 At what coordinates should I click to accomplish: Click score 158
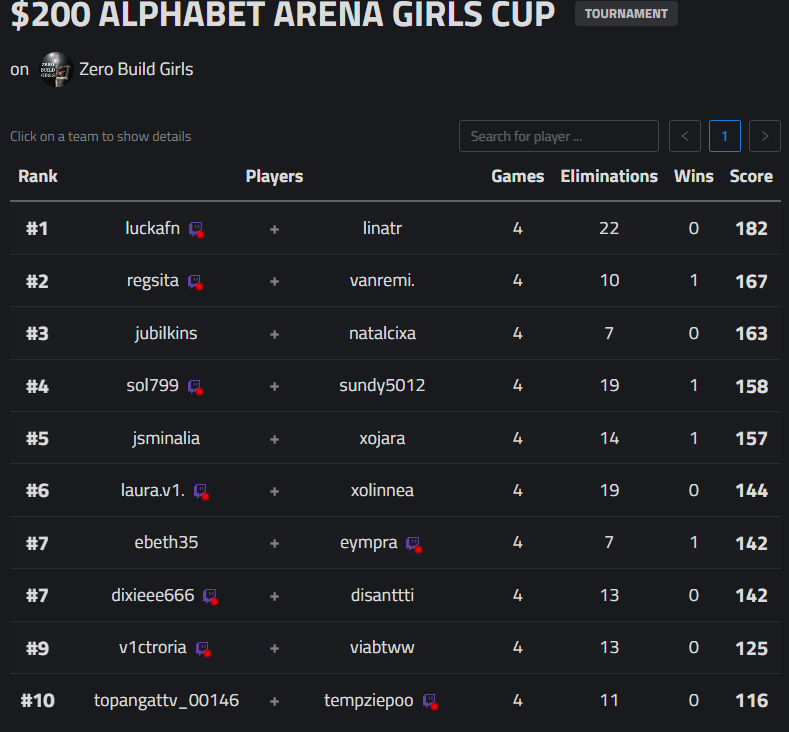(751, 386)
